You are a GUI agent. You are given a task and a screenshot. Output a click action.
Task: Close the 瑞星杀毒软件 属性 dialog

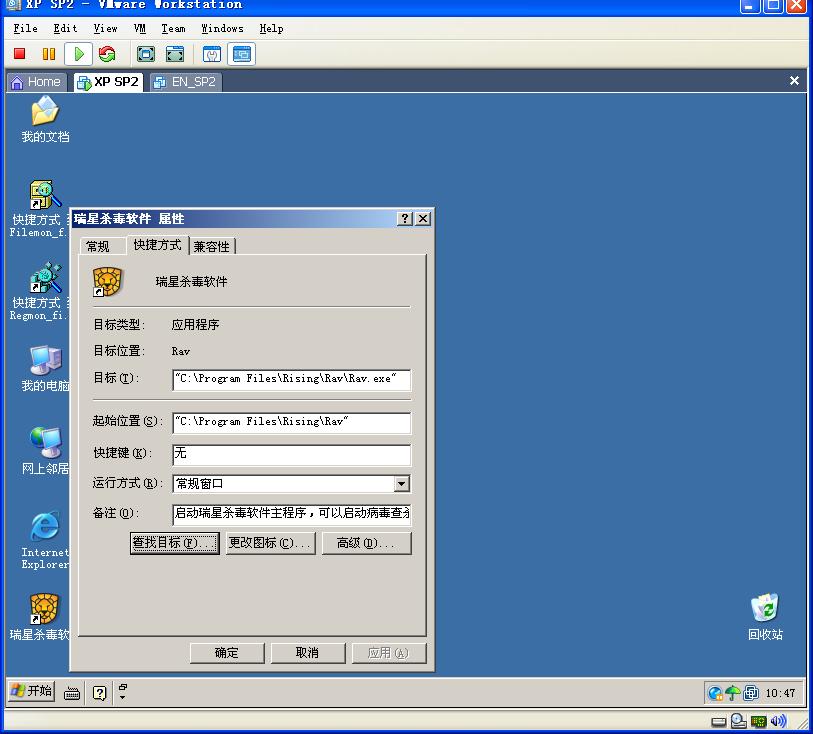point(423,219)
